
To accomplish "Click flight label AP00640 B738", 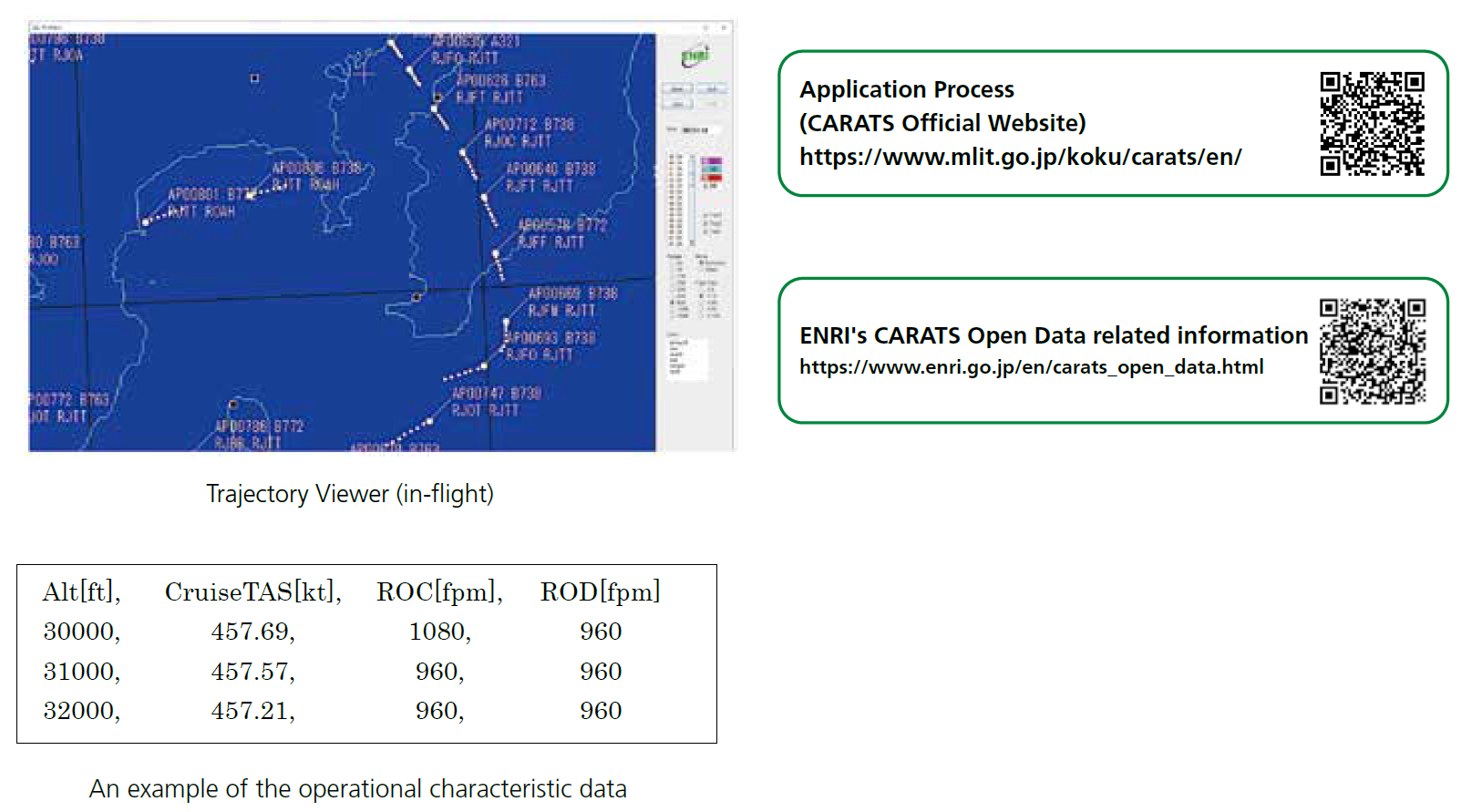I will [551, 169].
